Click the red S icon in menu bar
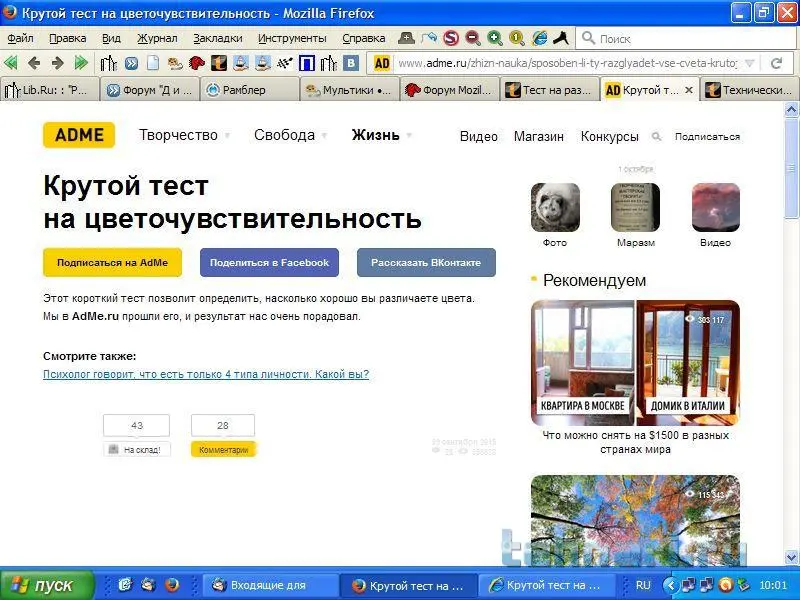The width and height of the screenshot is (800, 600). click(451, 38)
